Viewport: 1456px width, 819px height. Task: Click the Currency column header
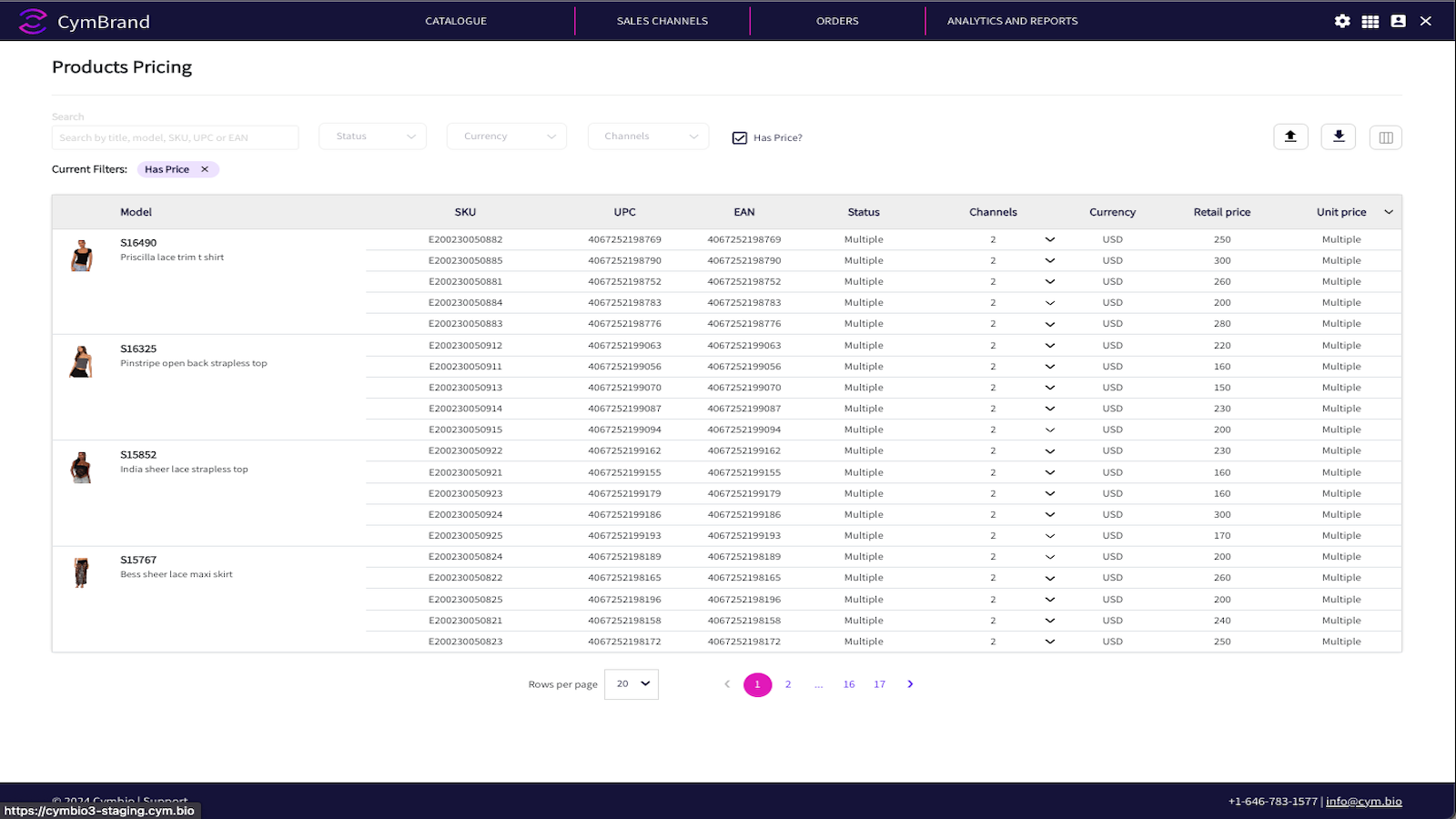(1112, 212)
